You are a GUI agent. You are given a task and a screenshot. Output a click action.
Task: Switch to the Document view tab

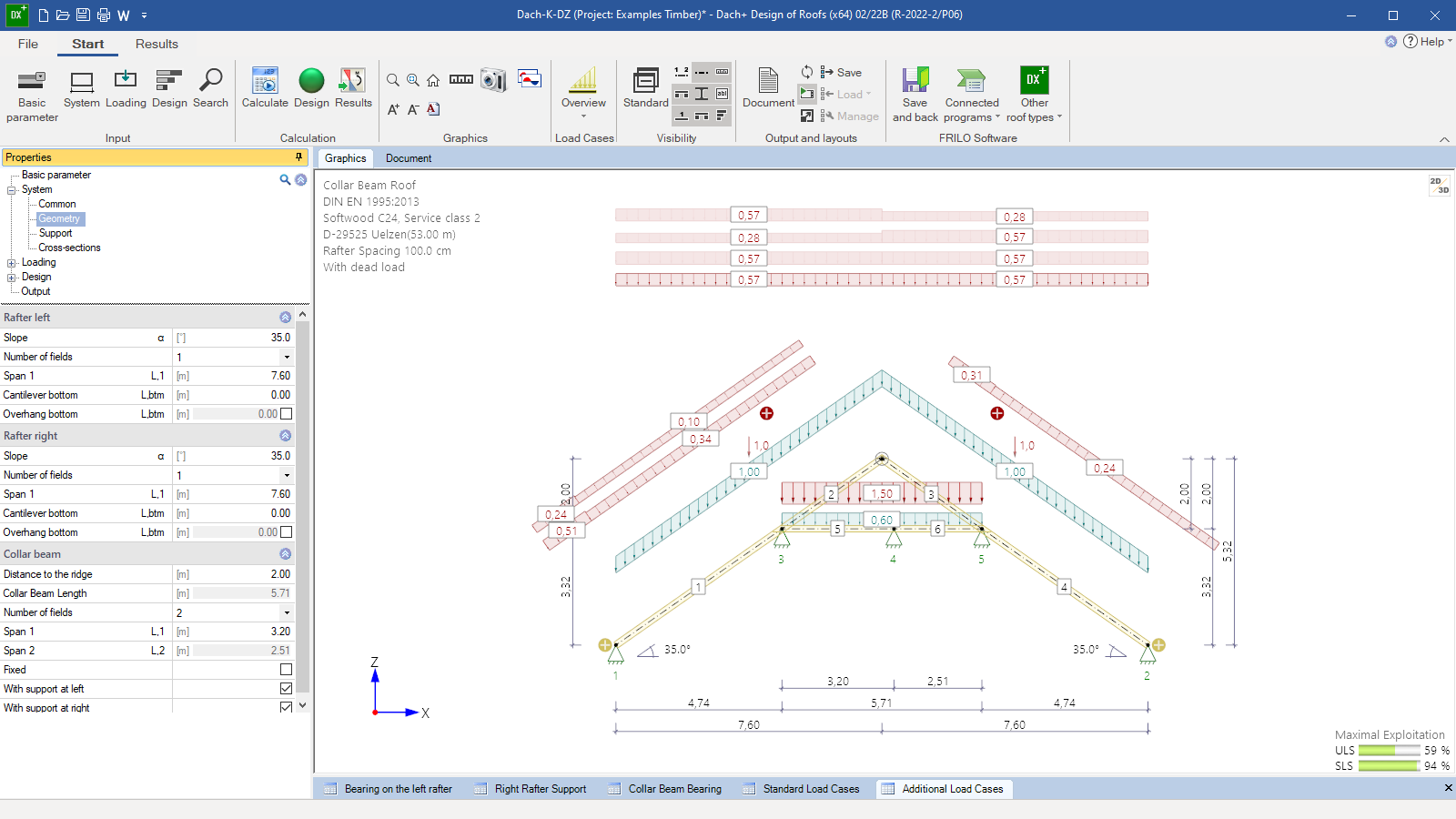click(409, 158)
